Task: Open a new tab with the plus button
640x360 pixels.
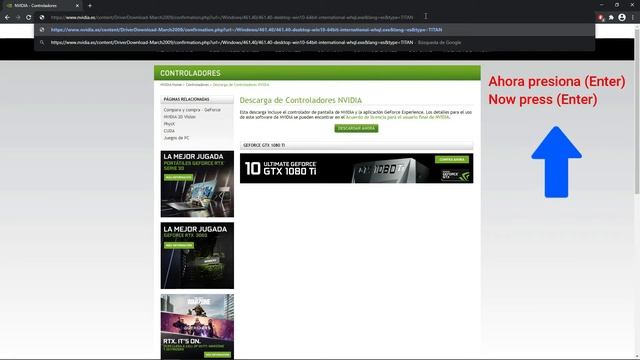Action: click(90, 6)
